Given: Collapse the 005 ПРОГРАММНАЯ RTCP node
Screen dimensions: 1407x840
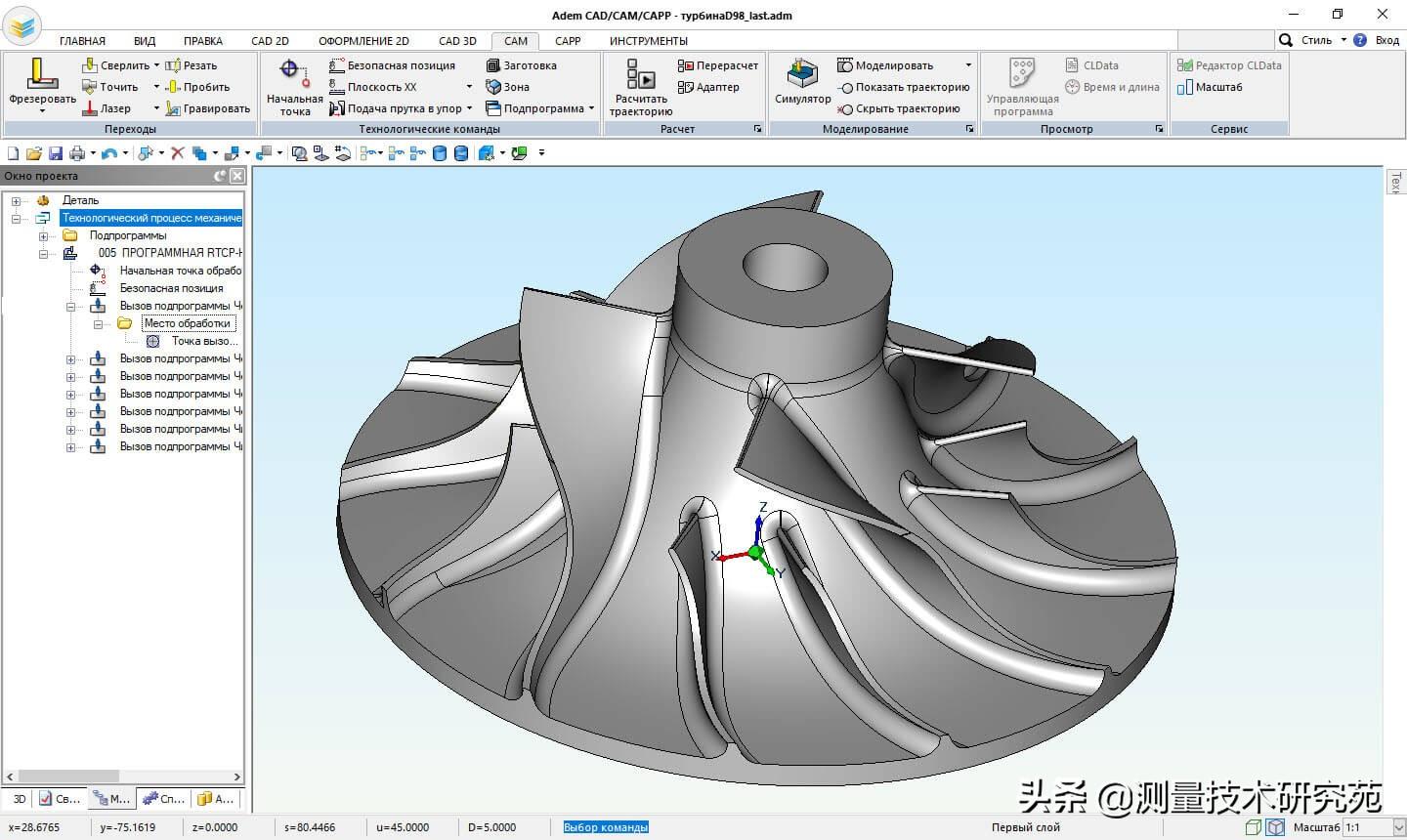Looking at the screenshot, I should point(43,253).
